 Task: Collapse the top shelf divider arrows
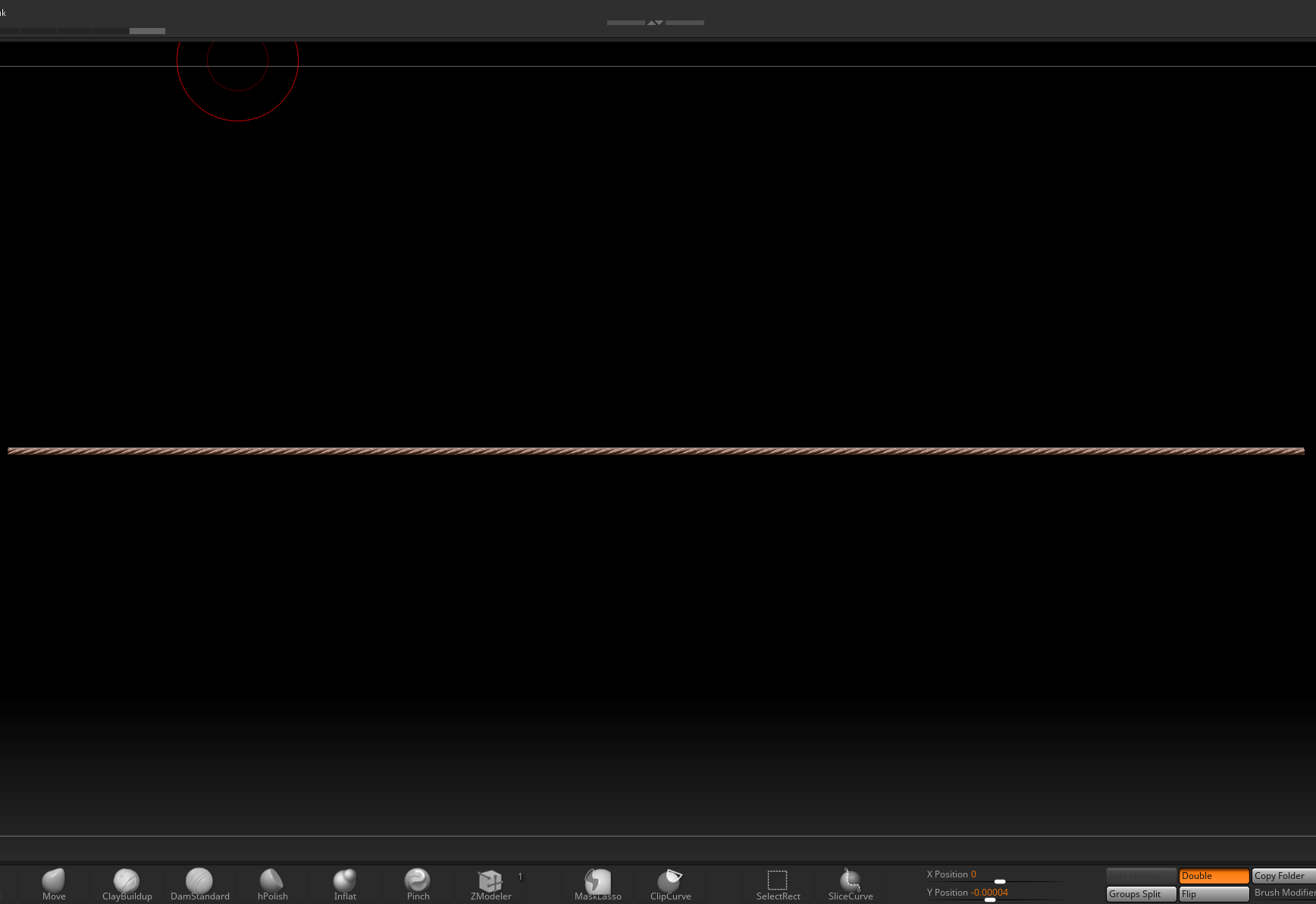click(x=656, y=23)
